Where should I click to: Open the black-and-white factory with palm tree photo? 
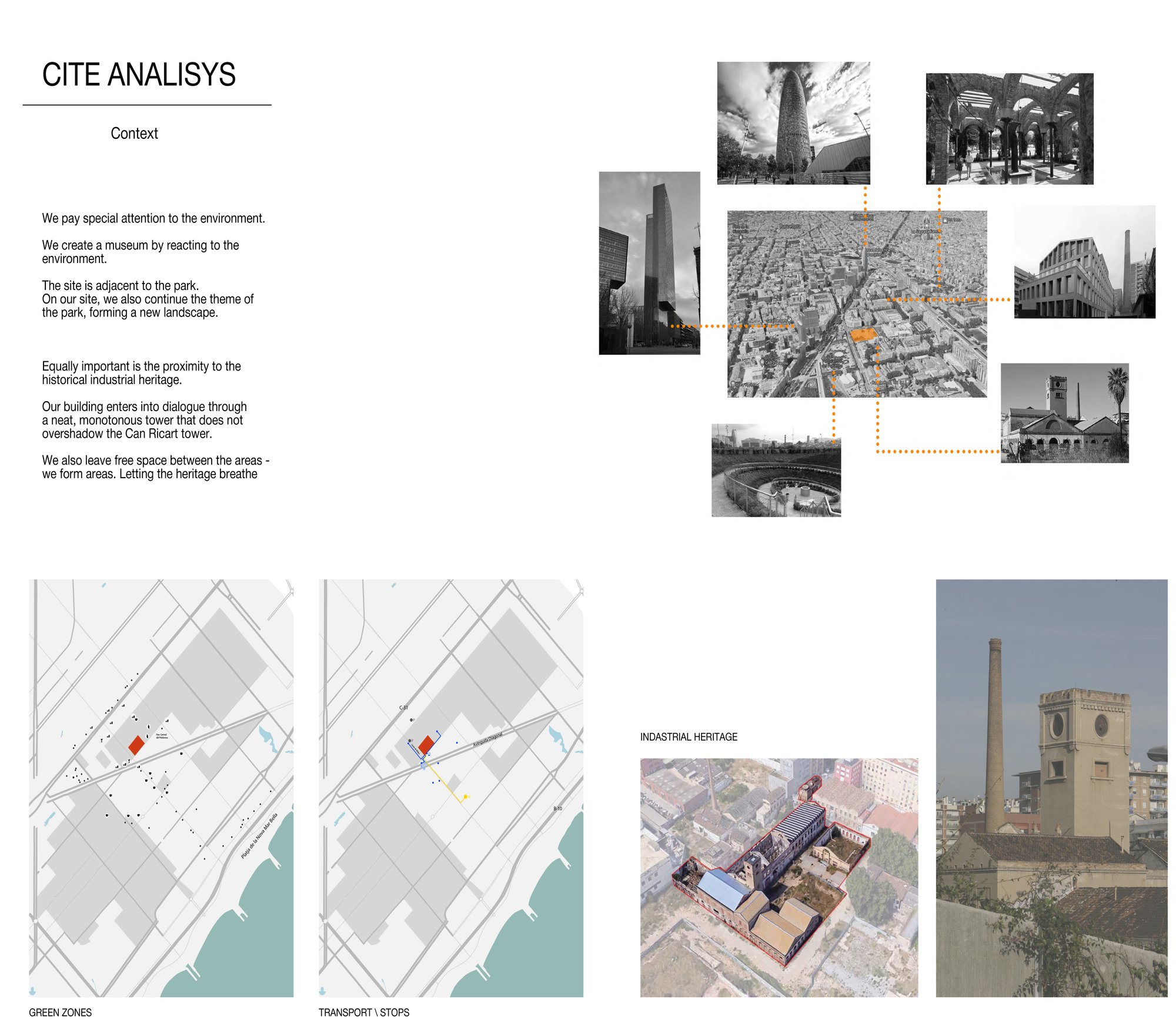point(1064,413)
